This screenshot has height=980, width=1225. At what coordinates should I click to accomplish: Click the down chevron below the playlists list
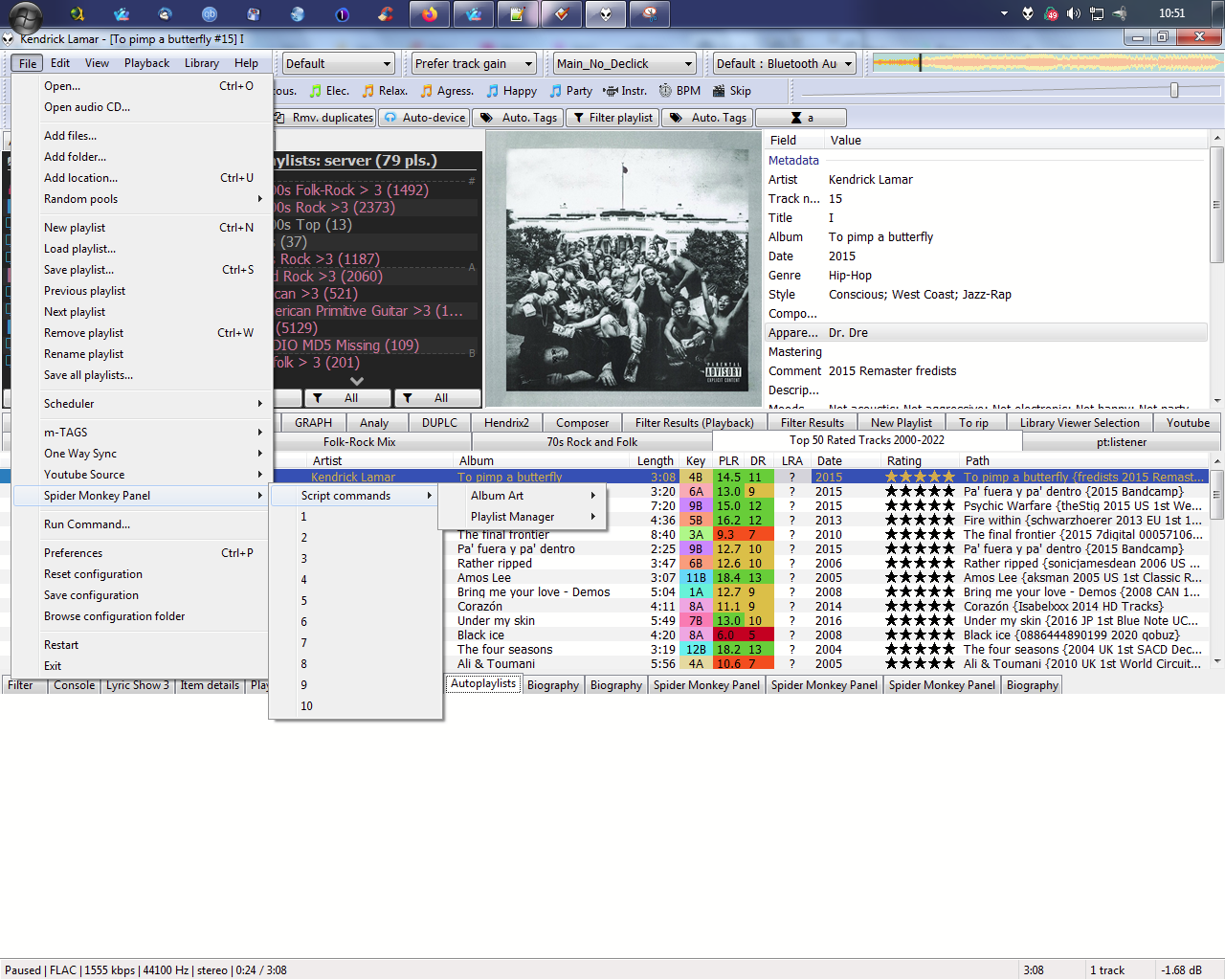357,381
